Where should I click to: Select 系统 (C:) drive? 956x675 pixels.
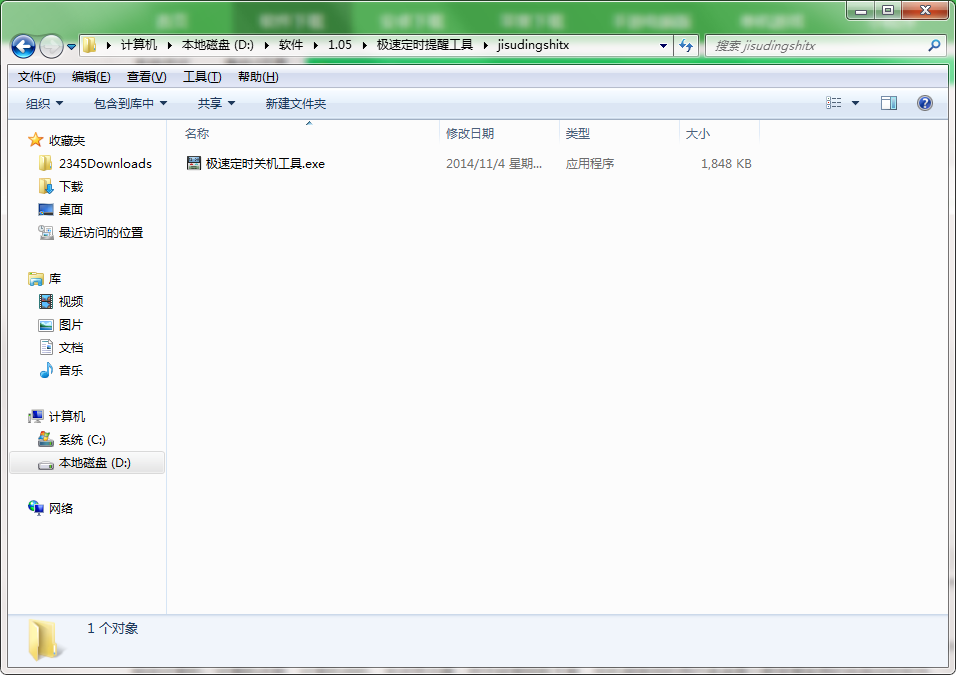point(81,440)
